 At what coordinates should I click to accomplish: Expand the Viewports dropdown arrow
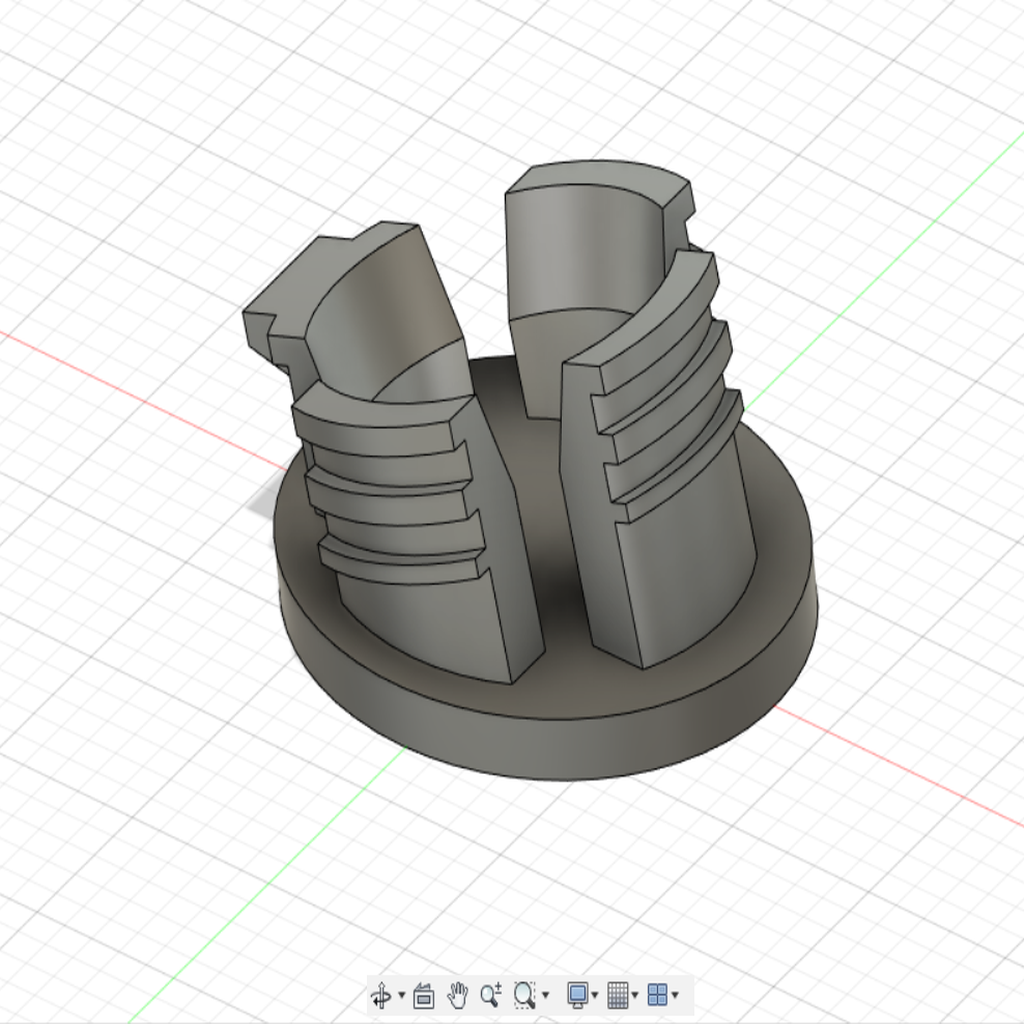coord(675,996)
